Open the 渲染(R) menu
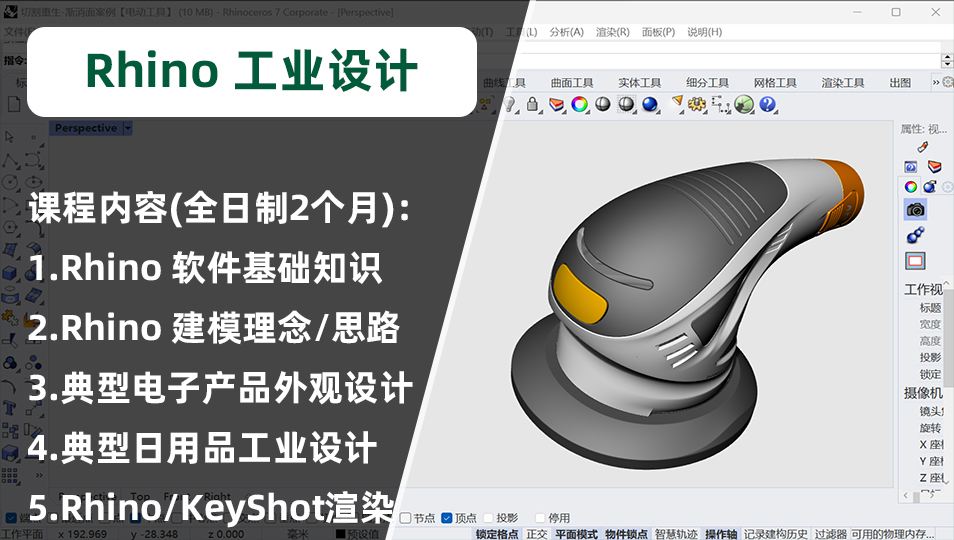The image size is (954, 540). pos(613,32)
